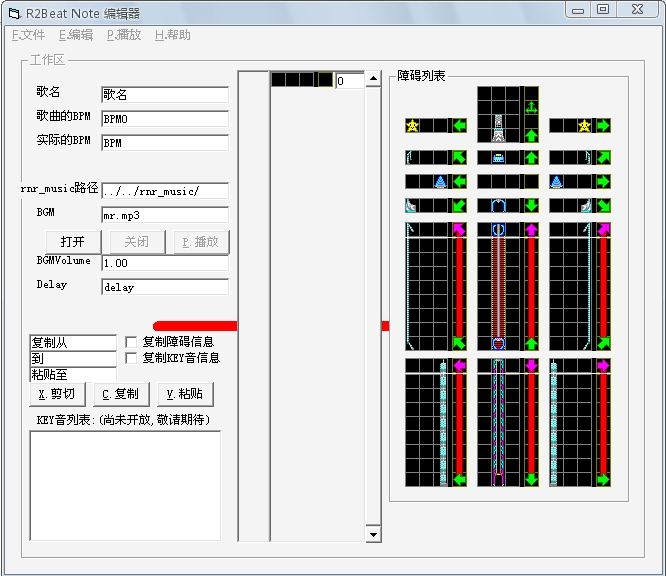
Task: Open the P.播放 menu
Action: pyautogui.click(x=124, y=35)
